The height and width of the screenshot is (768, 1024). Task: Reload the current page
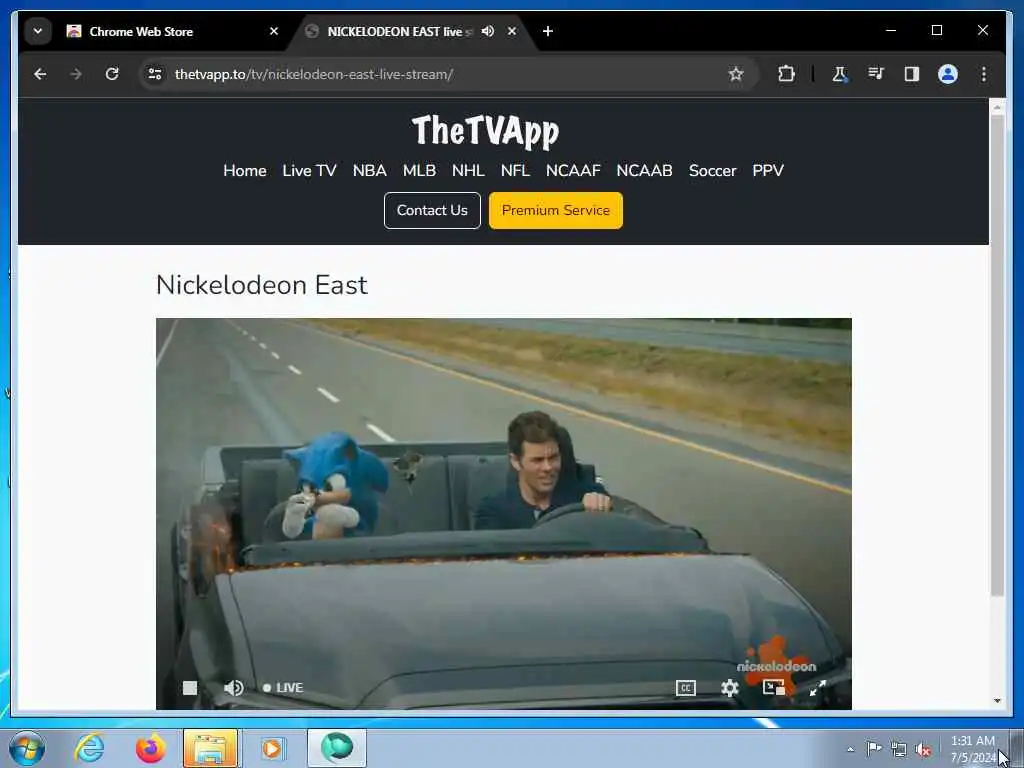click(112, 74)
